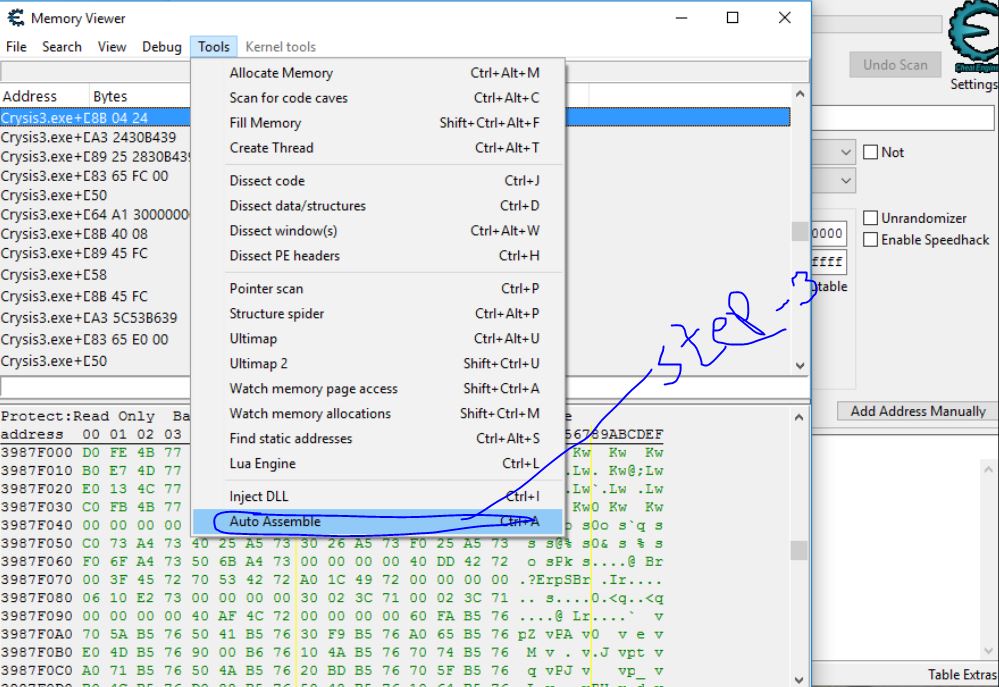The height and width of the screenshot is (687, 999).
Task: Select Dissect PE headers
Action: click(378, 255)
